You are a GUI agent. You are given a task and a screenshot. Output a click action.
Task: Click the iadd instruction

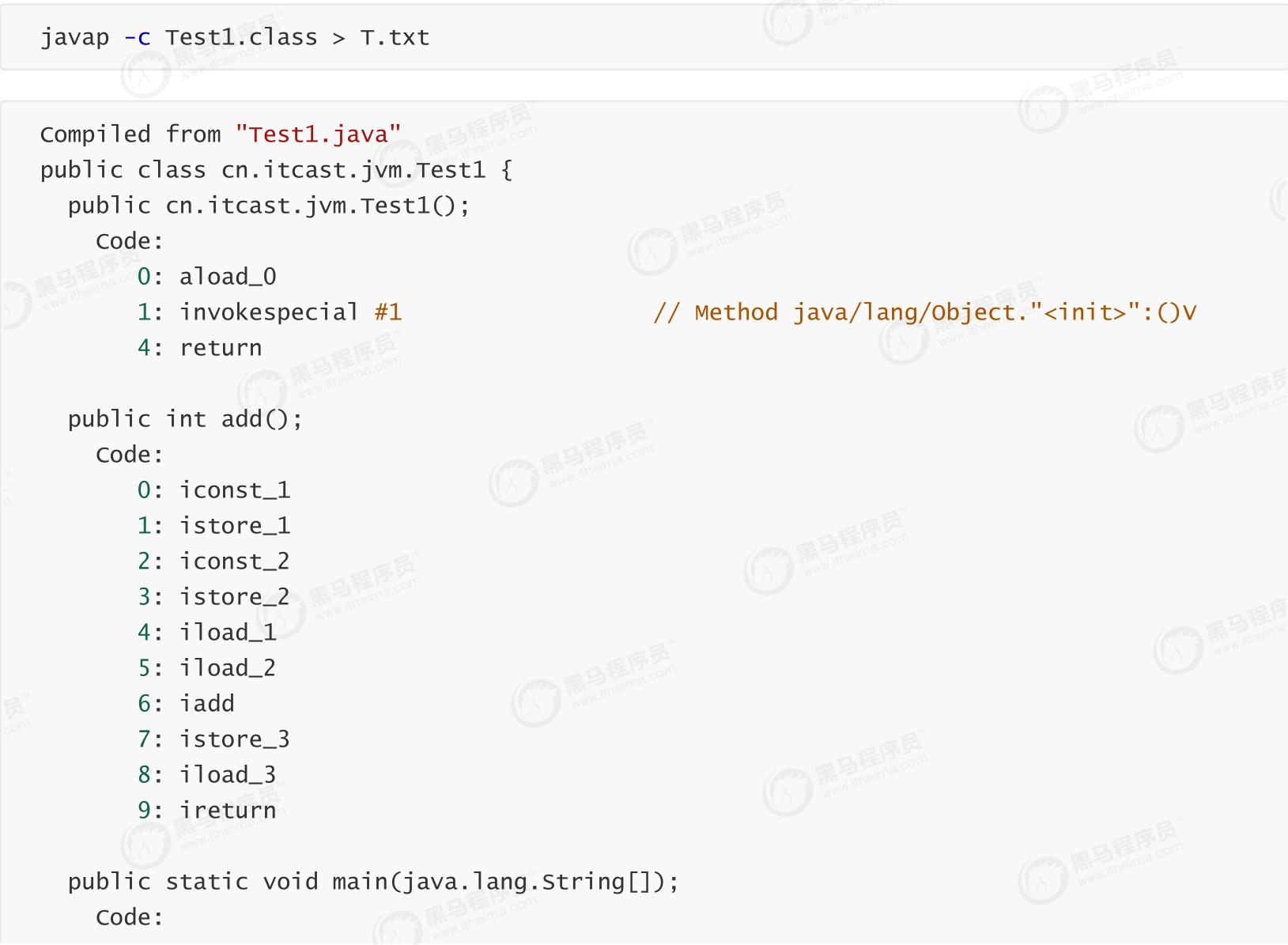pyautogui.click(x=207, y=704)
